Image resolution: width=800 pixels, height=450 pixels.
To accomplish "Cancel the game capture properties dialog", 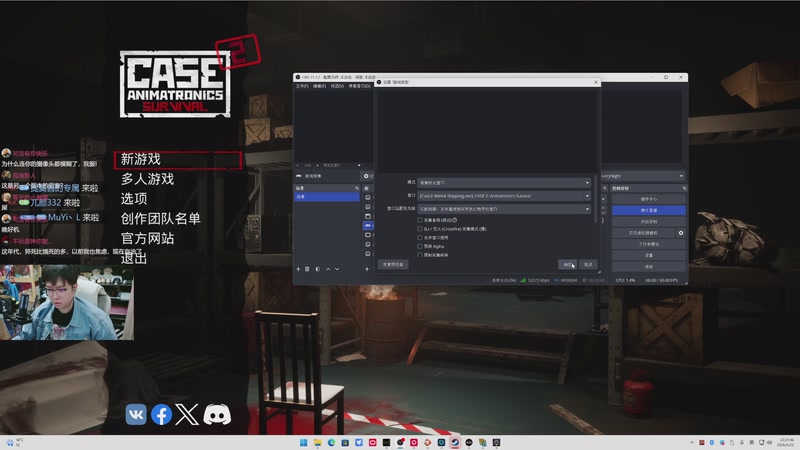I will tap(588, 264).
